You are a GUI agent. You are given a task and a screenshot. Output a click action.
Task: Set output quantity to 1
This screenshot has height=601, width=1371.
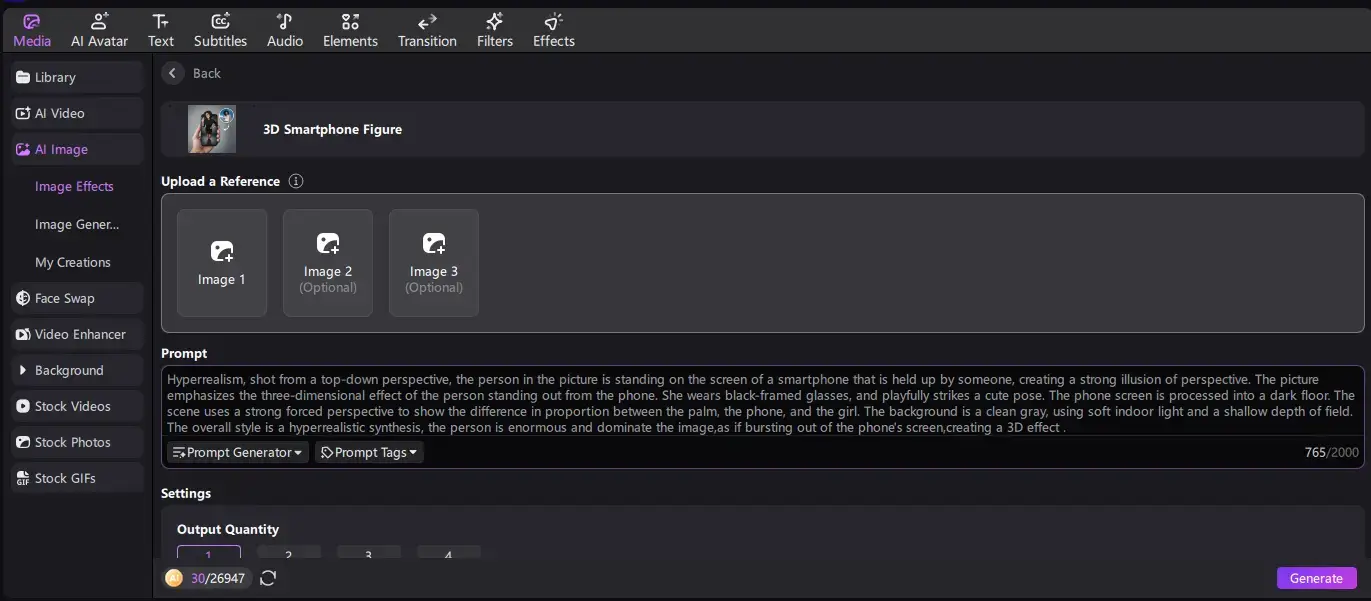(x=209, y=554)
